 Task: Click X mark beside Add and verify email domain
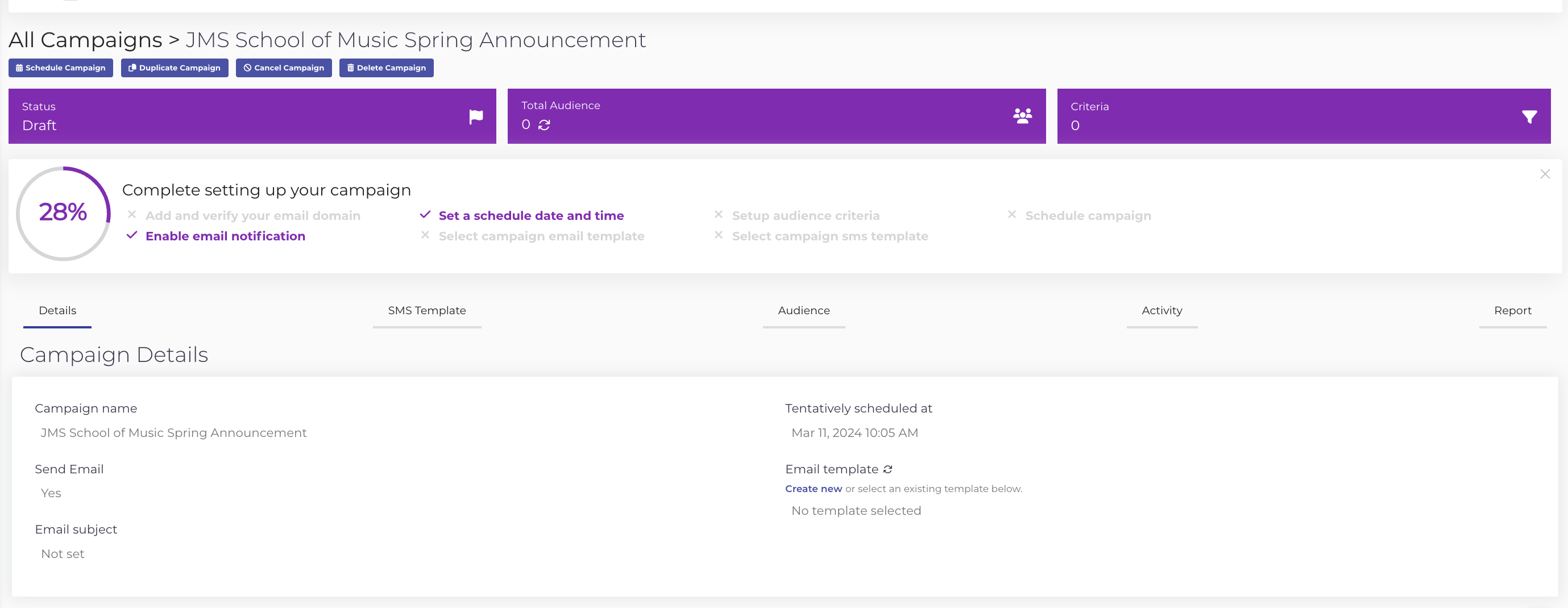(131, 214)
